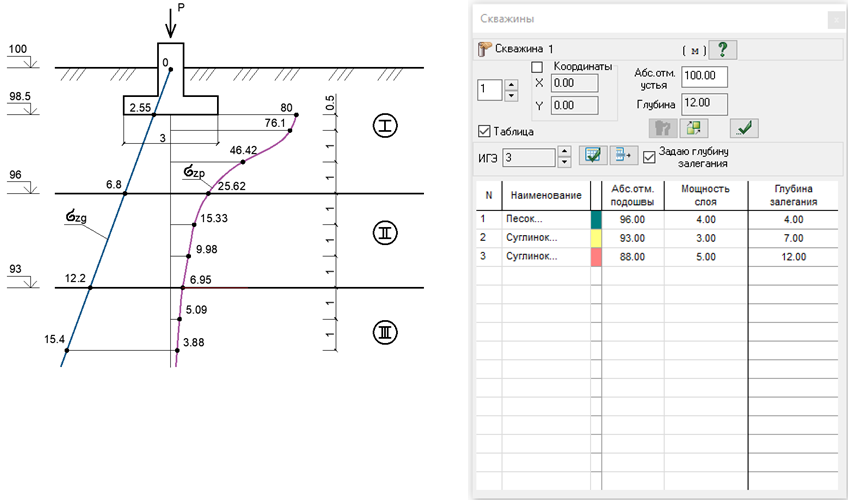Increase the ИГЭ value with up arrow
848x500 pixels.
point(563,152)
